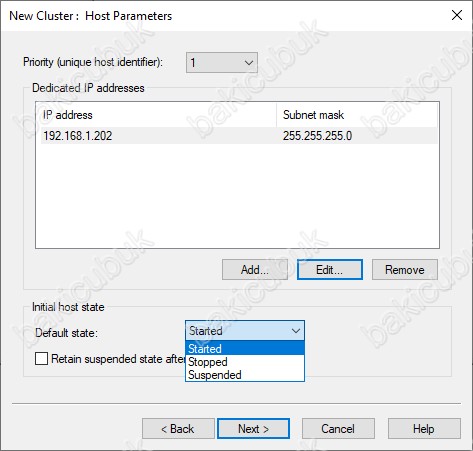The width and height of the screenshot is (473, 451).
Task: Proceed with the Next > button
Action: 253,429
